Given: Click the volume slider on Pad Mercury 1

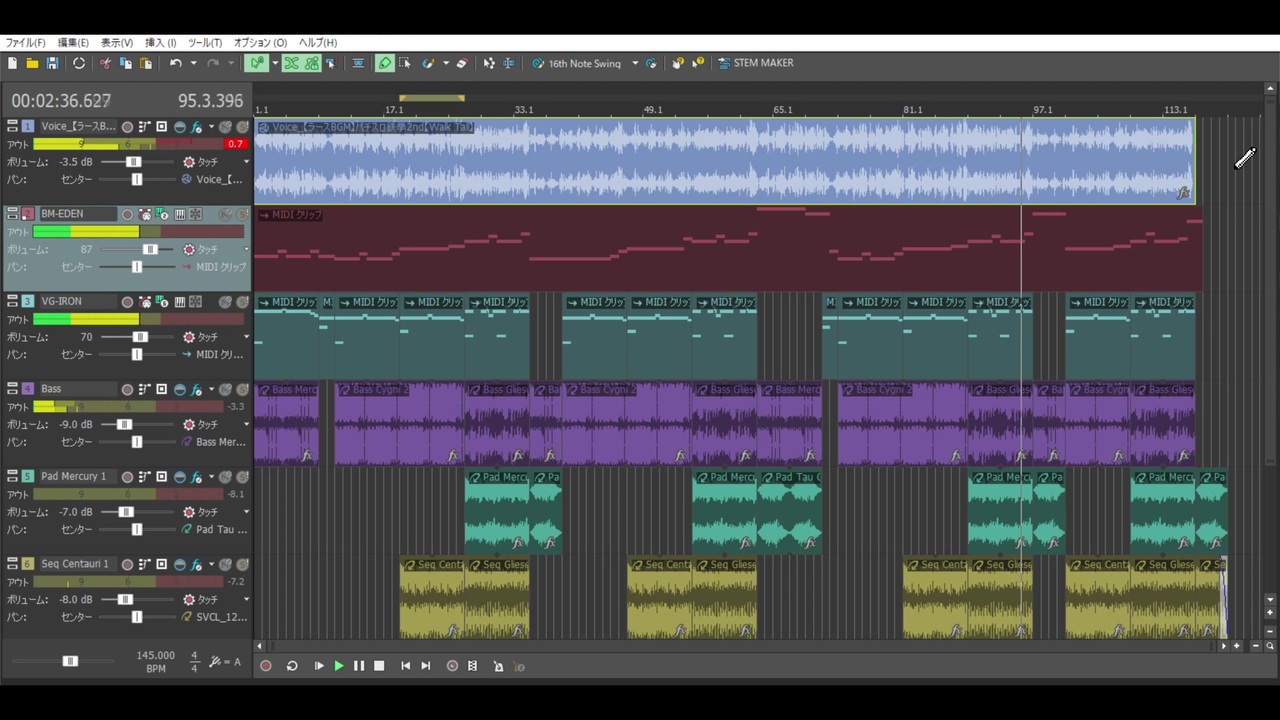Looking at the screenshot, I should tap(126, 512).
